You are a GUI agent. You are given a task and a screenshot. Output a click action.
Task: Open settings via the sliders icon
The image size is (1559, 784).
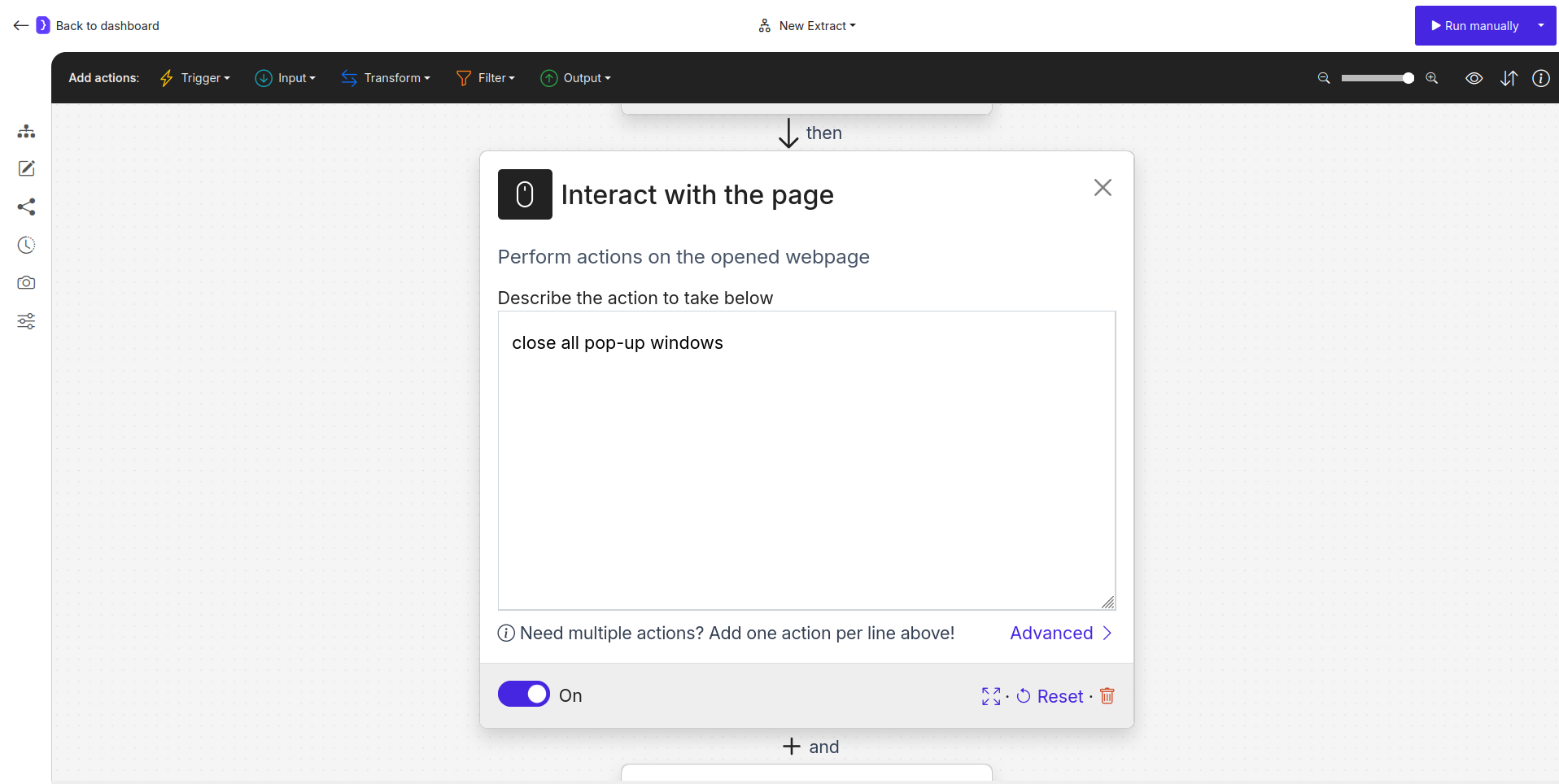point(26,320)
